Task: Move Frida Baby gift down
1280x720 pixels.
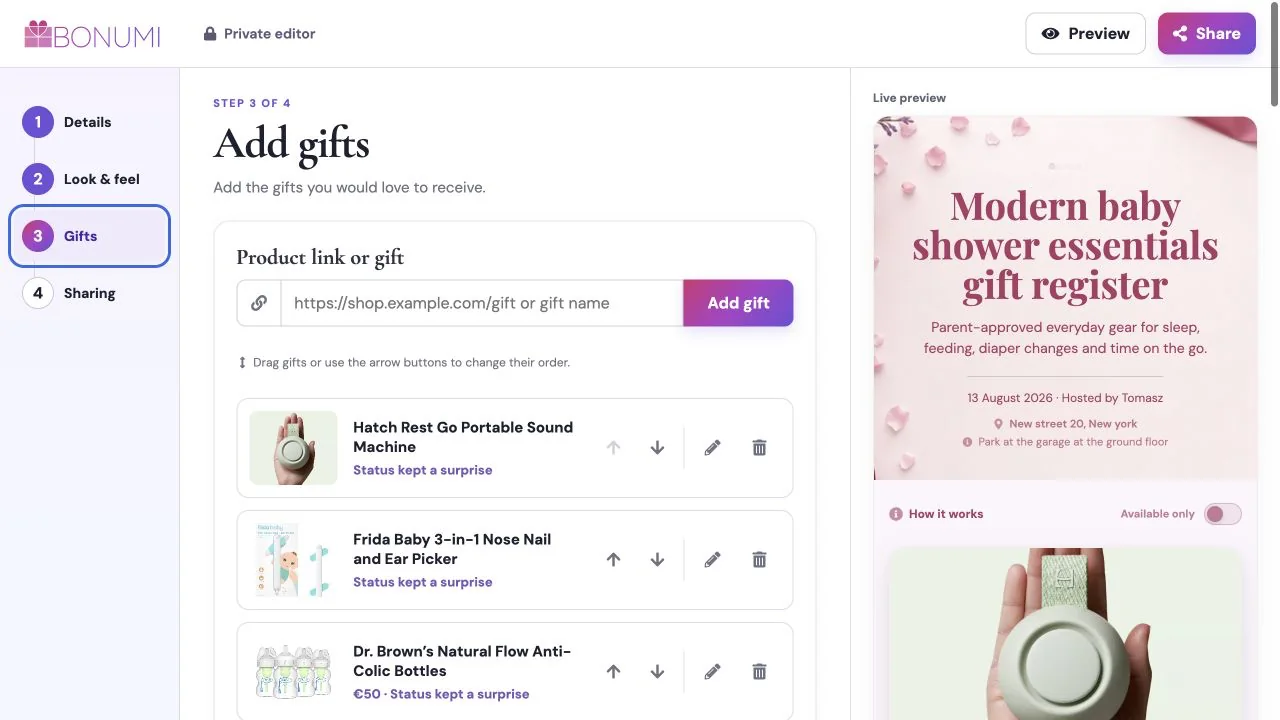Action: (x=657, y=560)
